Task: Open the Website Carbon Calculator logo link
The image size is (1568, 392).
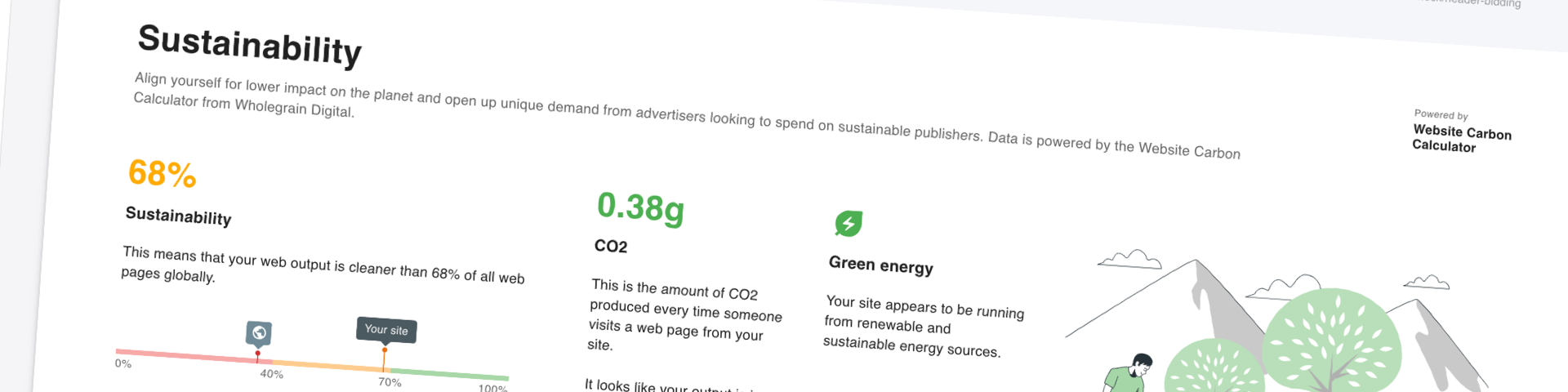Action: click(x=1461, y=139)
